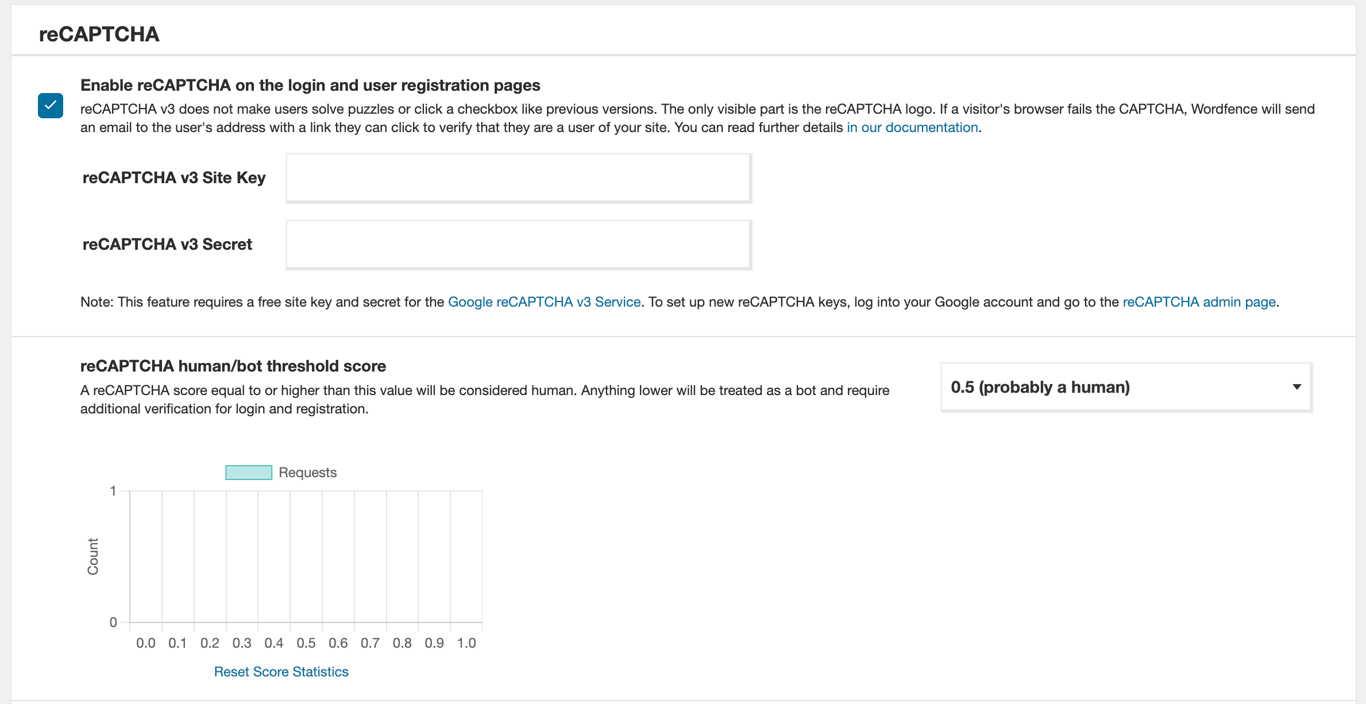Click Reset Score Statistics
Screen dimensions: 1366x704
pos(281,671)
